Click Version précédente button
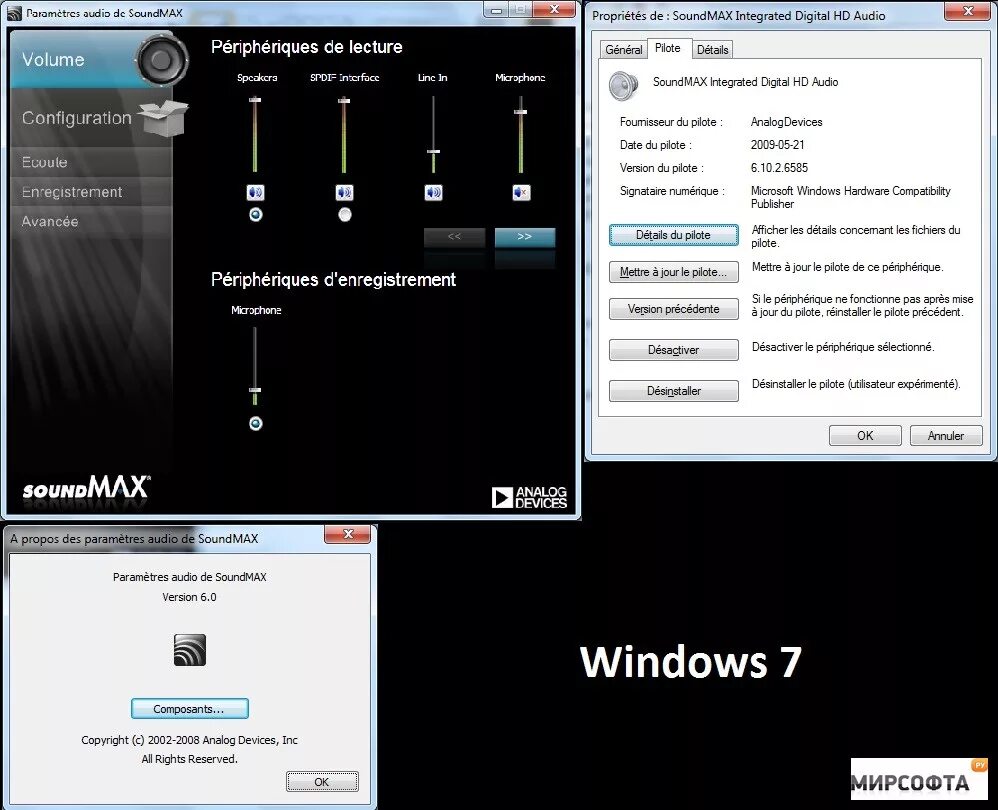Image resolution: width=998 pixels, height=810 pixels. point(673,309)
